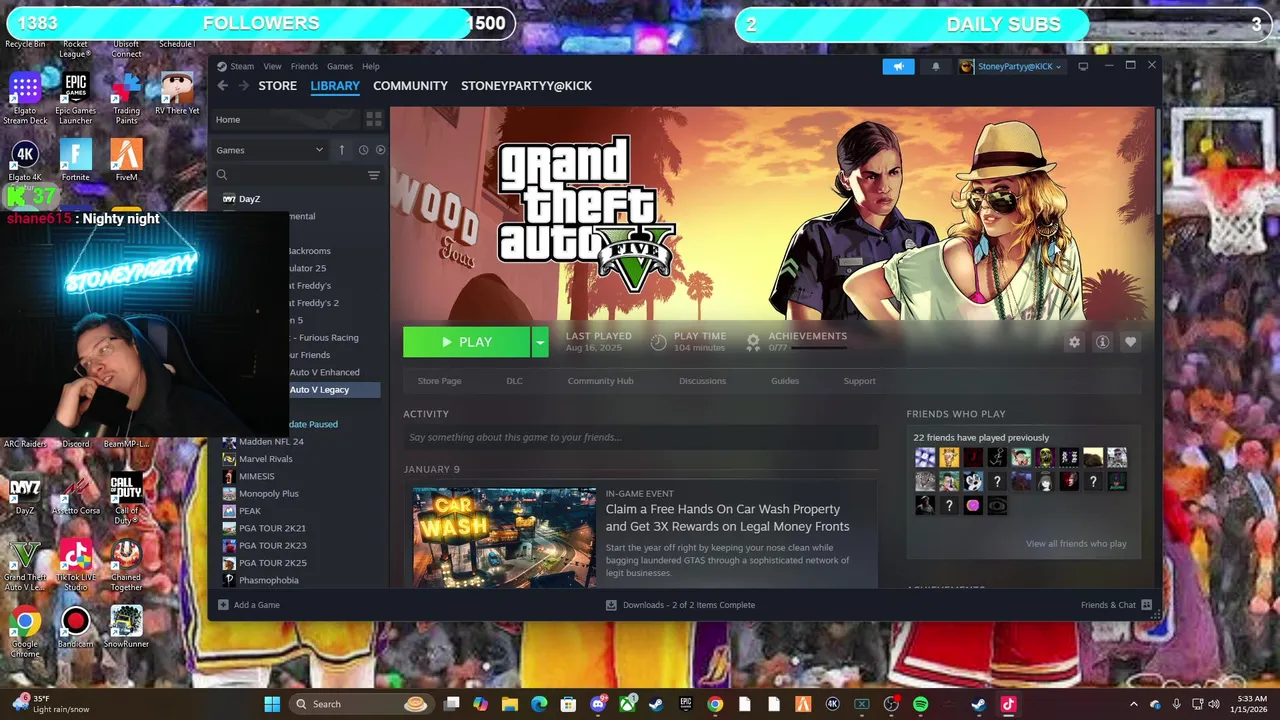Show game info with the info icon
Image resolution: width=1280 pixels, height=720 pixels.
(x=1102, y=342)
